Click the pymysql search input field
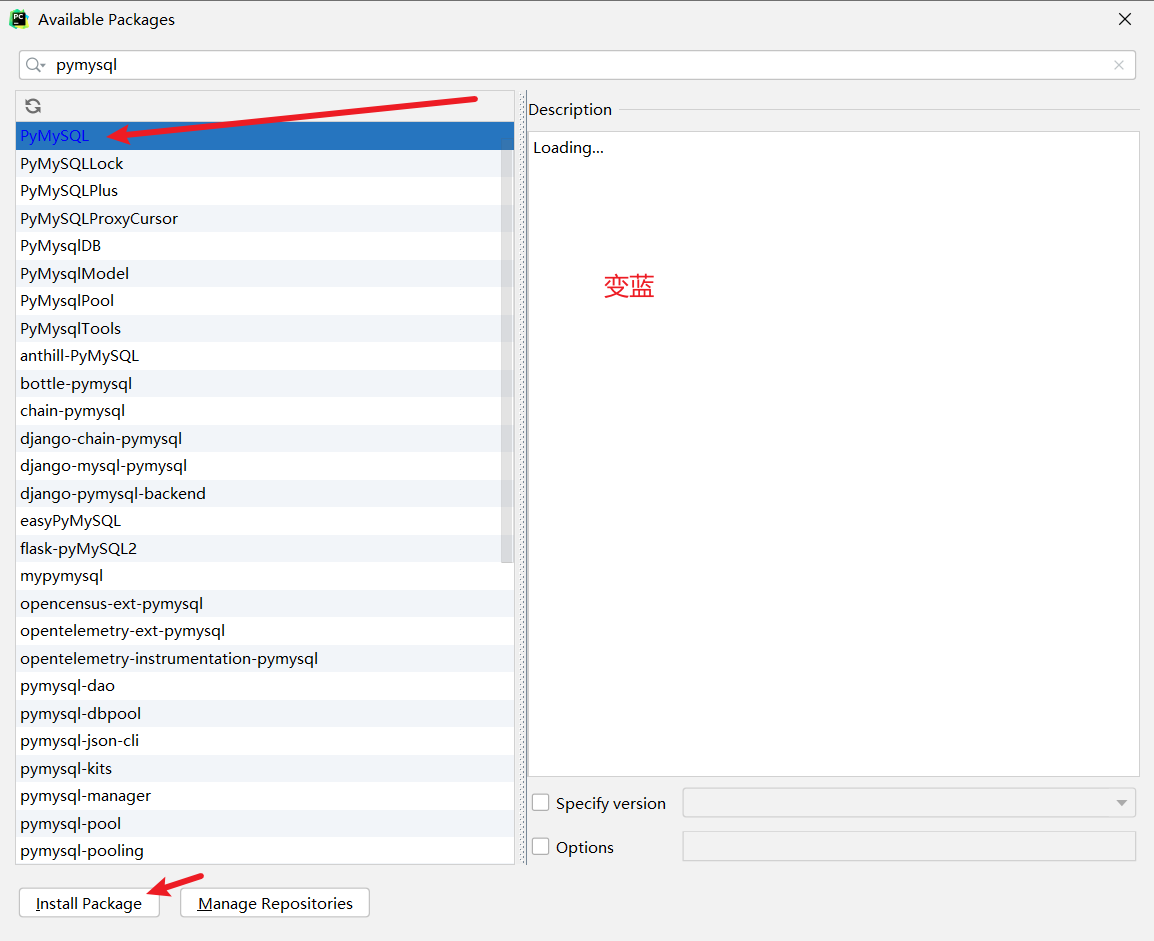The height and width of the screenshot is (941, 1154). coord(578,65)
